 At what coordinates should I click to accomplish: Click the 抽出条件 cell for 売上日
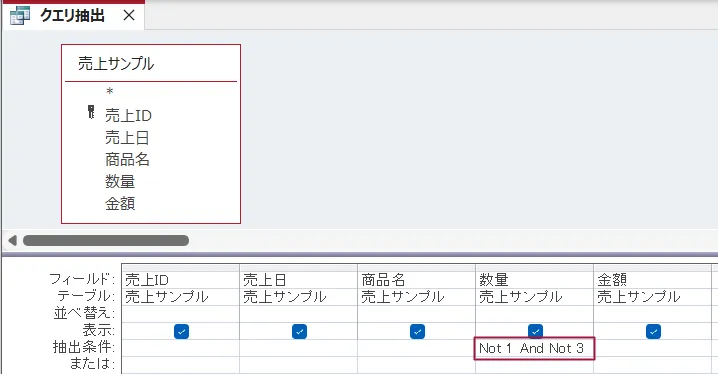click(x=299, y=348)
